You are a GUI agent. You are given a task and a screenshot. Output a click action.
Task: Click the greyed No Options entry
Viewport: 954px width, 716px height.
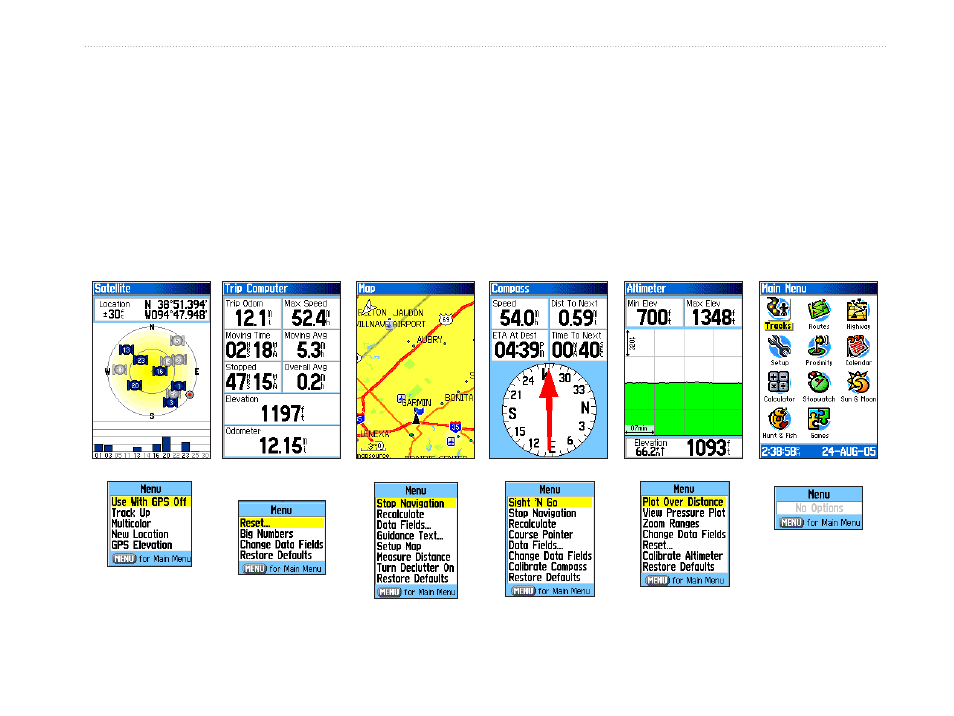[x=819, y=508]
